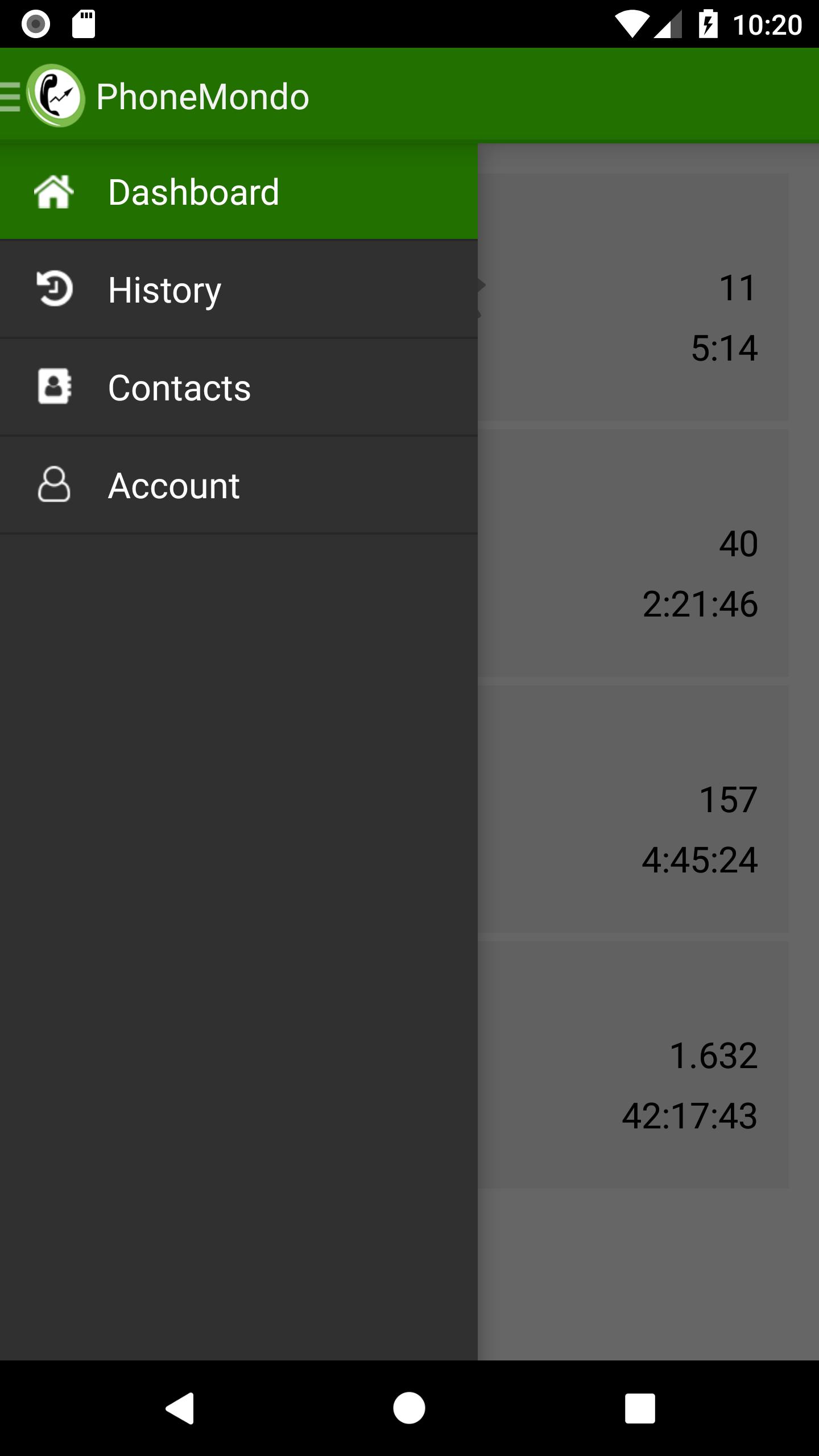Tap the PhoneMondo logo icon

(56, 96)
